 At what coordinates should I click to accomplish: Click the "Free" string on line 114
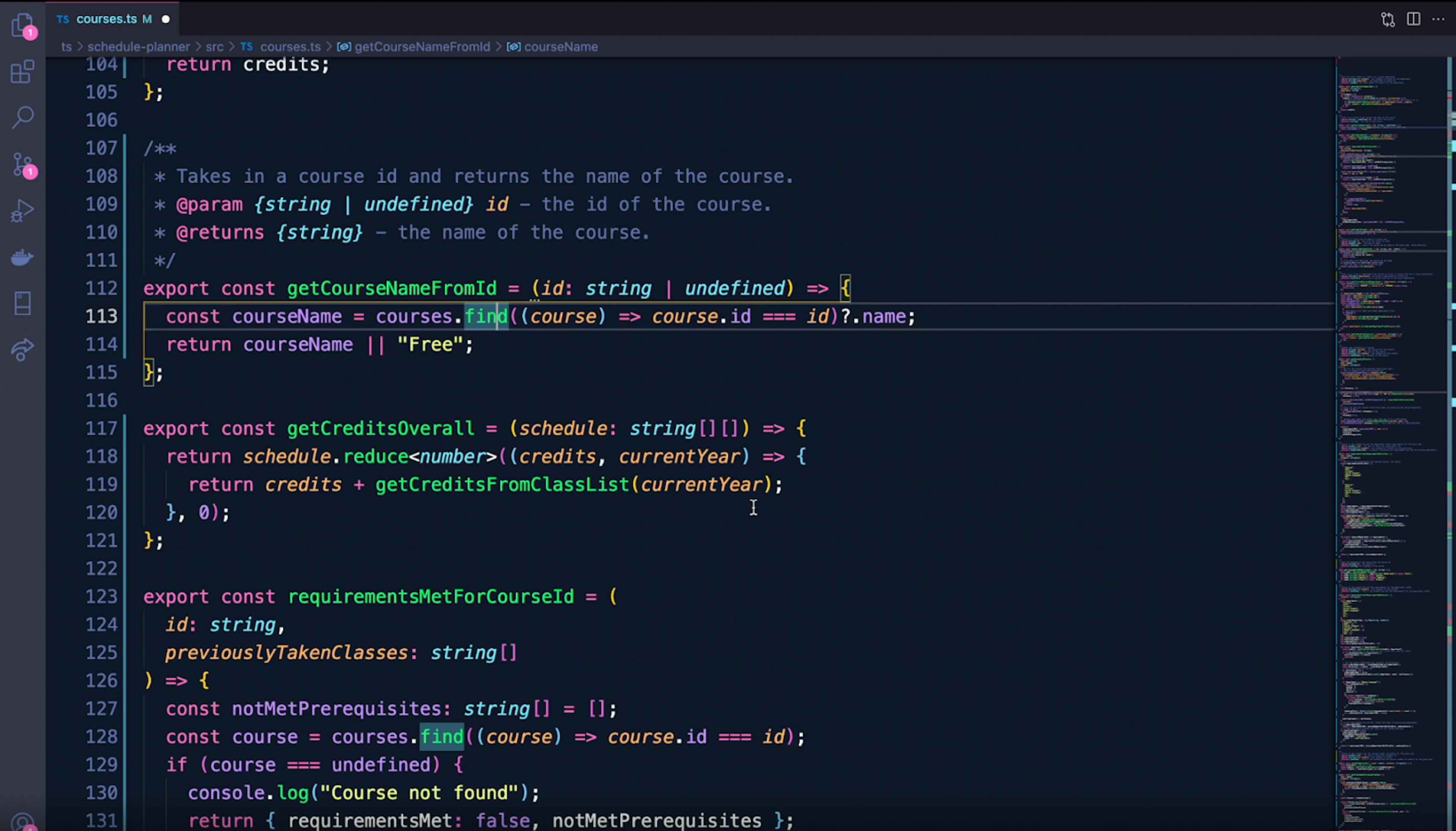click(431, 345)
